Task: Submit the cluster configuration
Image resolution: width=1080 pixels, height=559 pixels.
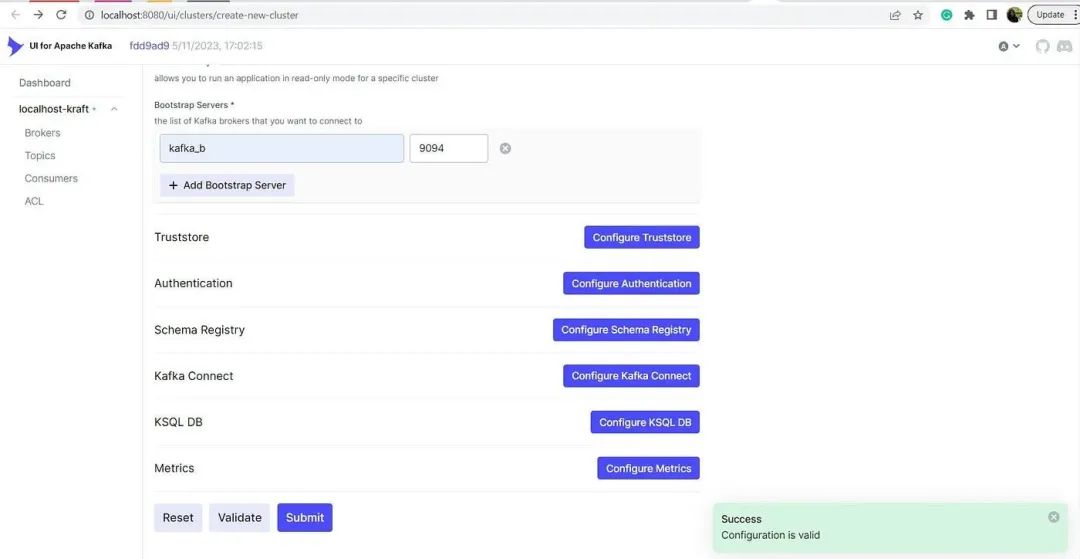Action: click(304, 518)
